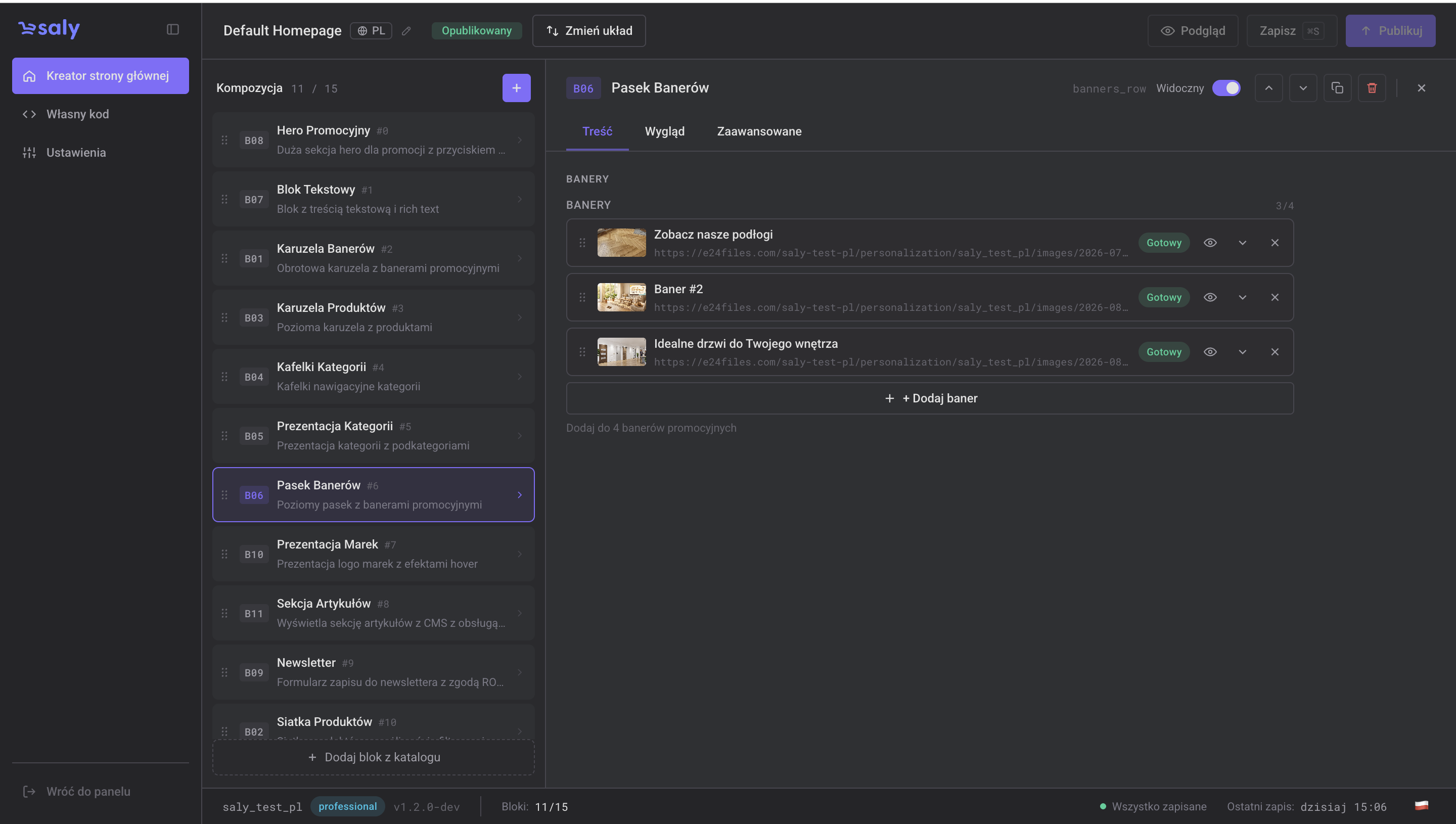
Task: Remove the Baner #2 entry
Action: click(x=1275, y=297)
